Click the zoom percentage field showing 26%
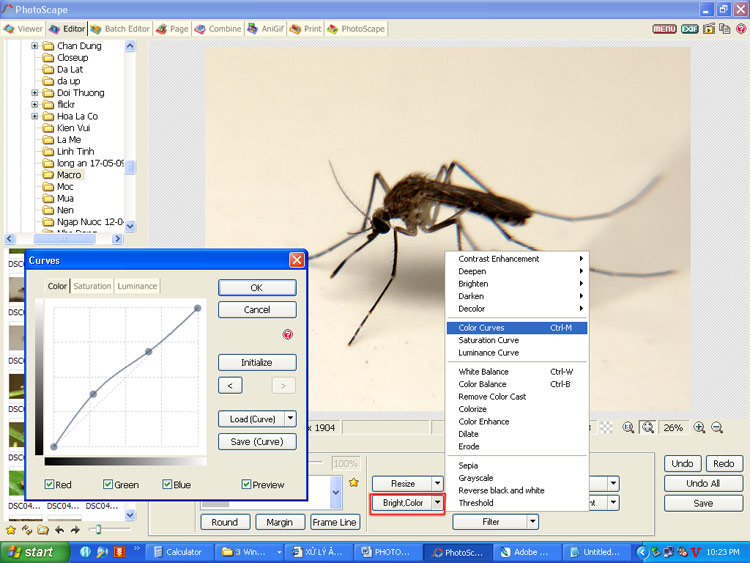The width and height of the screenshot is (750, 563). pos(673,428)
